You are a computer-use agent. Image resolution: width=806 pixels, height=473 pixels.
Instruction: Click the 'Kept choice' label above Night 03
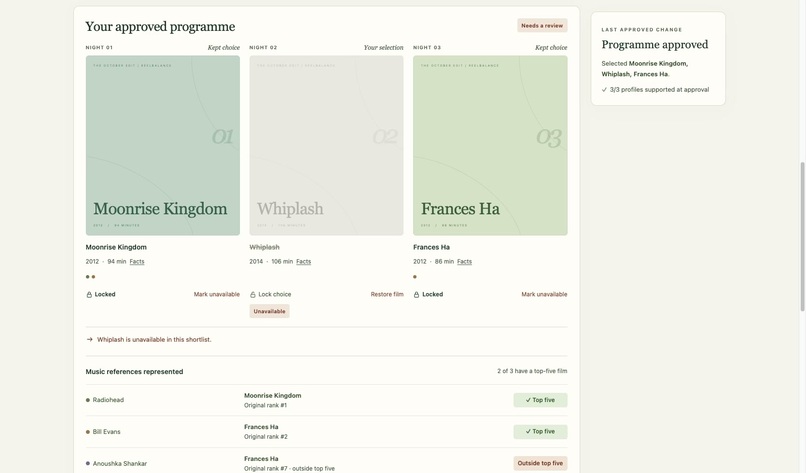(x=551, y=47)
